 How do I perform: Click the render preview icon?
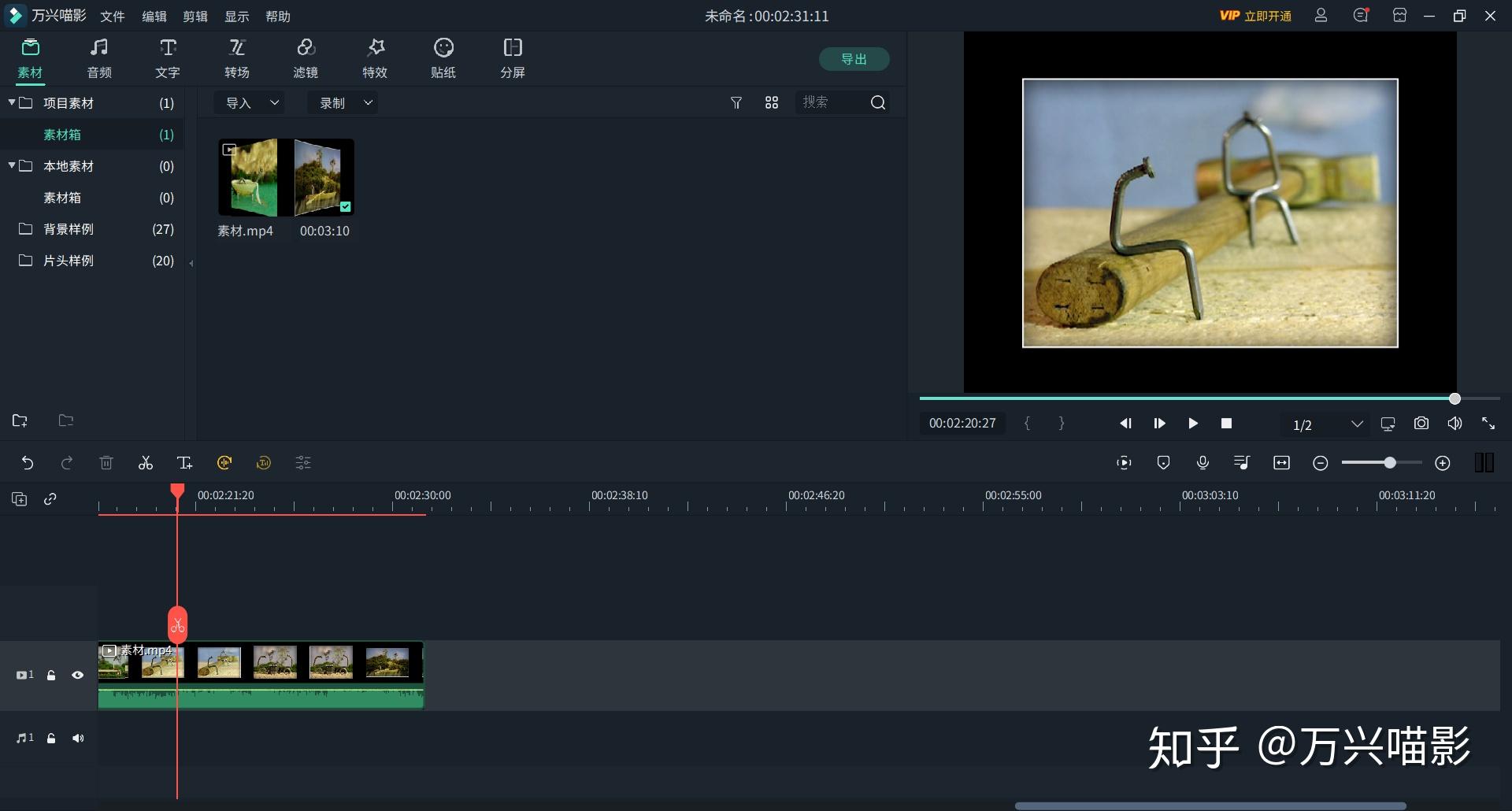[1124, 463]
